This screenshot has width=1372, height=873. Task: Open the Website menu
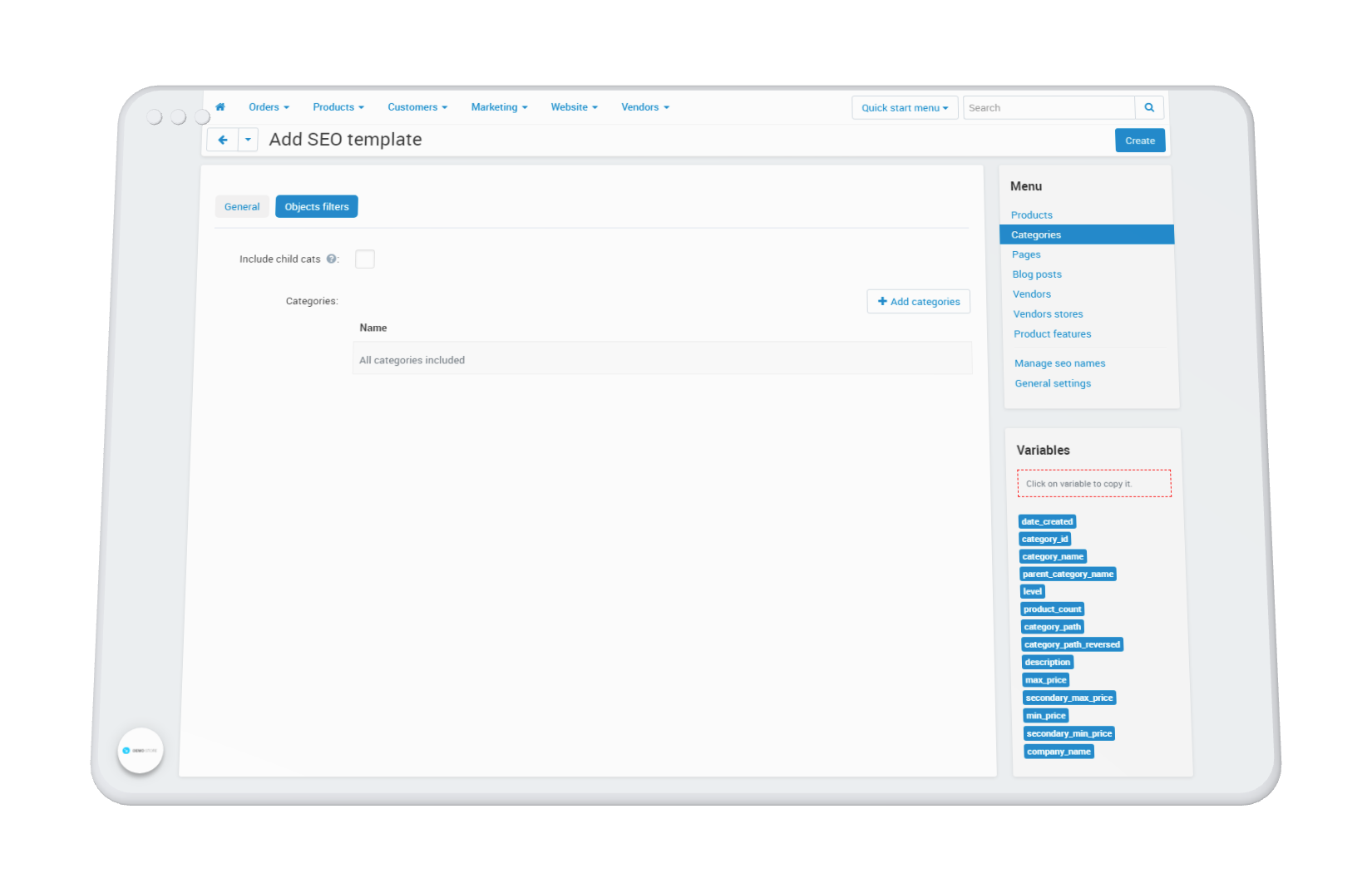(574, 107)
